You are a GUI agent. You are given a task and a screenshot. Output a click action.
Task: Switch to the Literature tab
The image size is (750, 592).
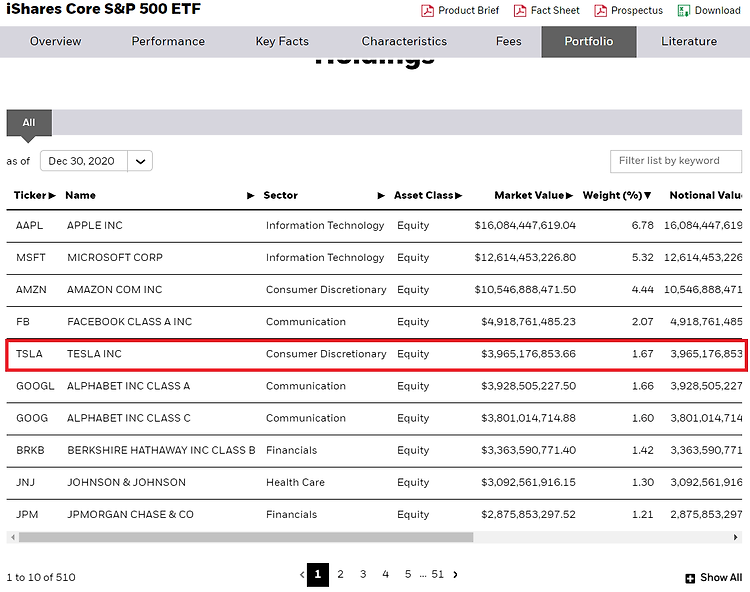pyautogui.click(x=689, y=42)
